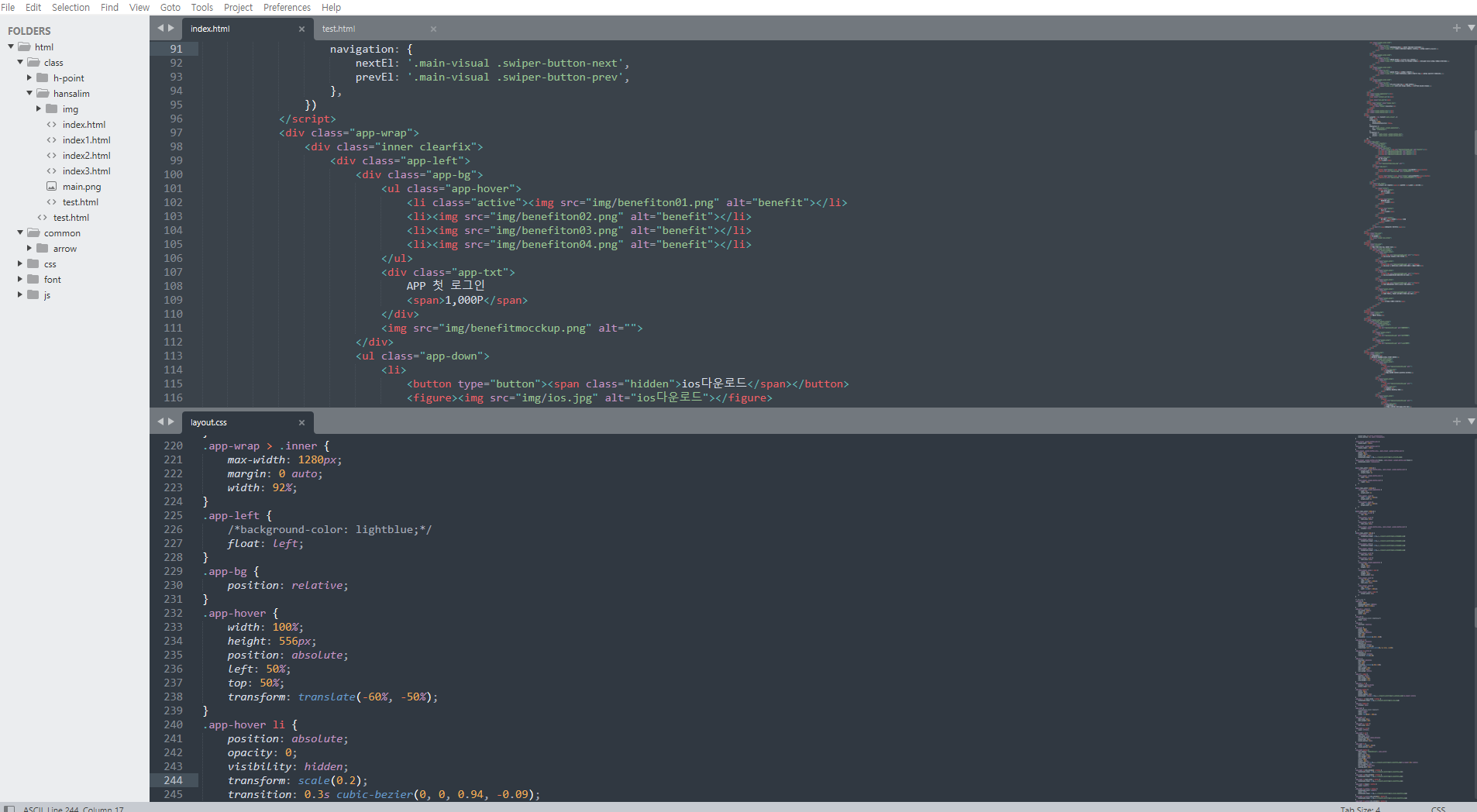The image size is (1477, 812).
Task: Click Tab Size: 4 in status bar
Action: [x=1360, y=809]
